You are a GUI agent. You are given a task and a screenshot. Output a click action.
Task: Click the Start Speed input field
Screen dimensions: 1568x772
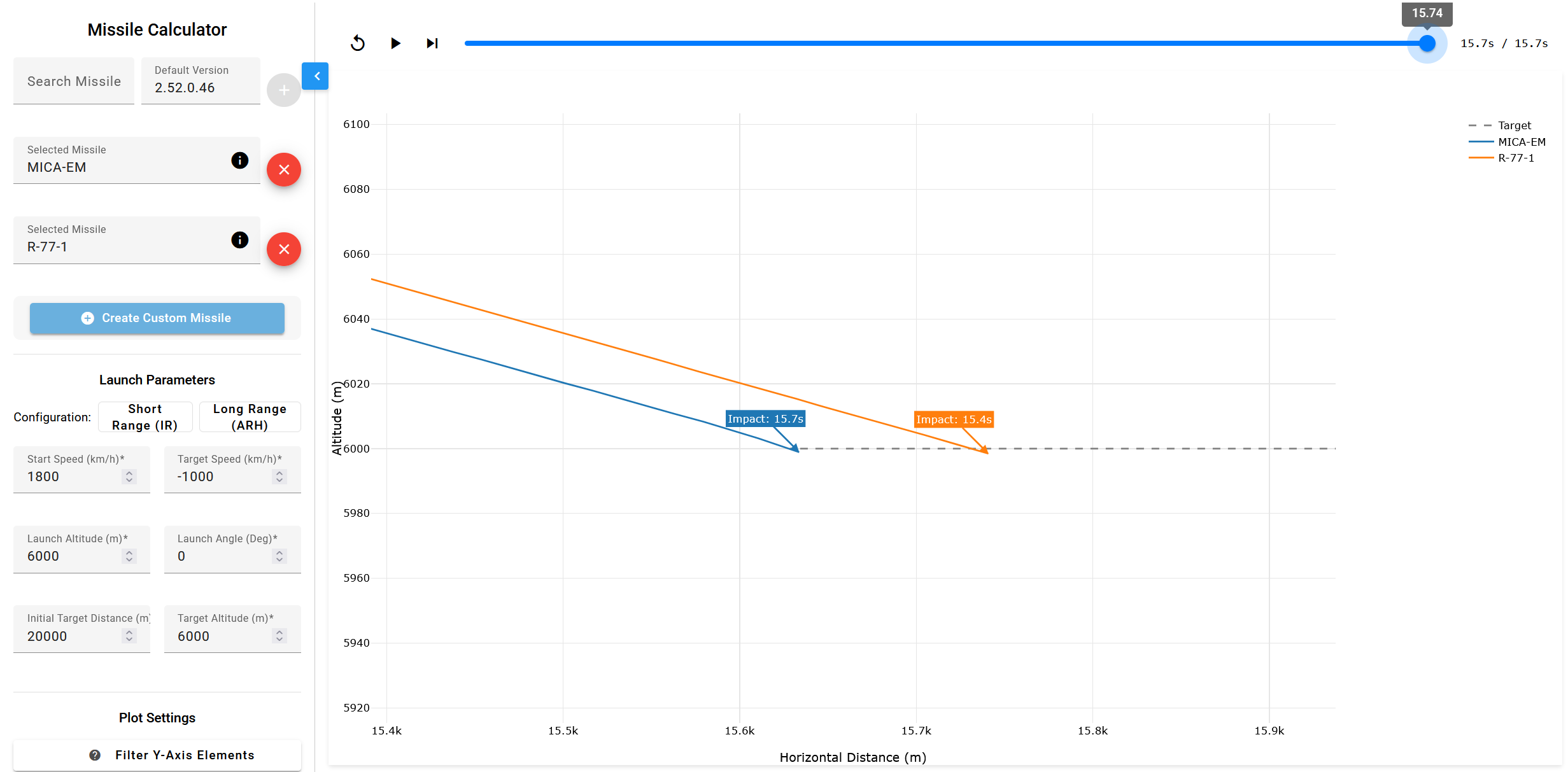pos(71,477)
